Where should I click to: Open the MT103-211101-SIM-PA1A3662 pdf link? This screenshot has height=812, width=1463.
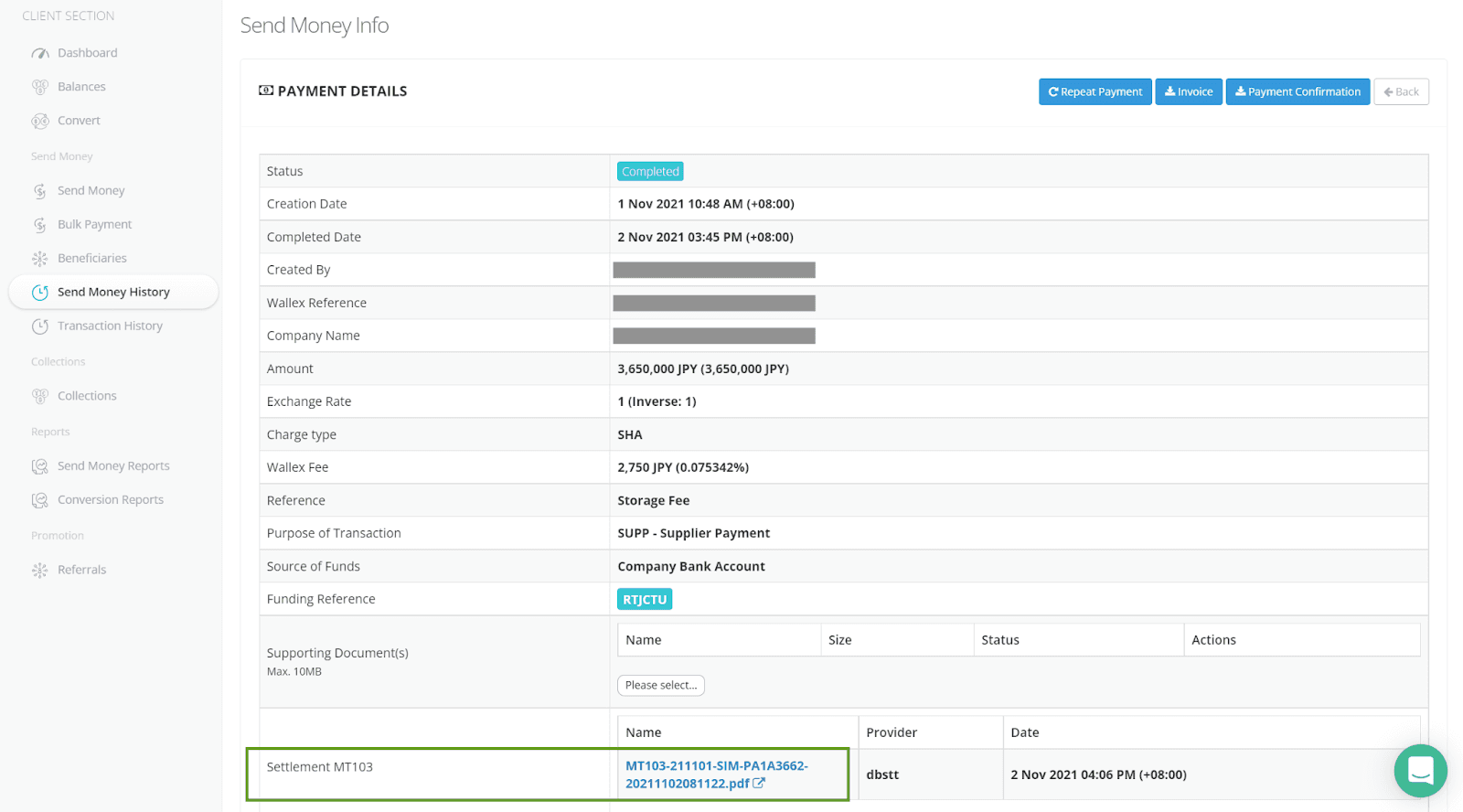(x=716, y=775)
